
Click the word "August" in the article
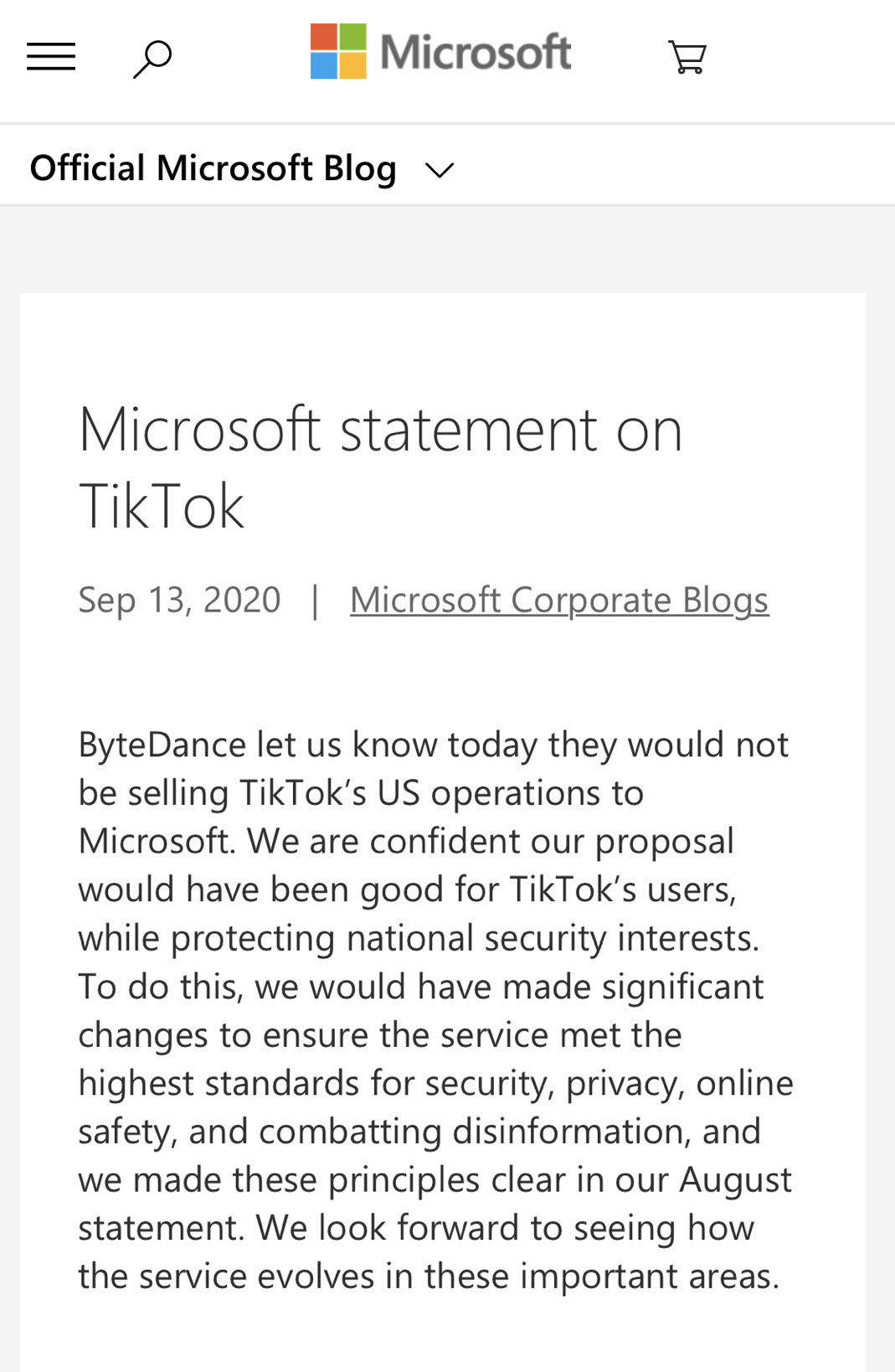[735, 1180]
